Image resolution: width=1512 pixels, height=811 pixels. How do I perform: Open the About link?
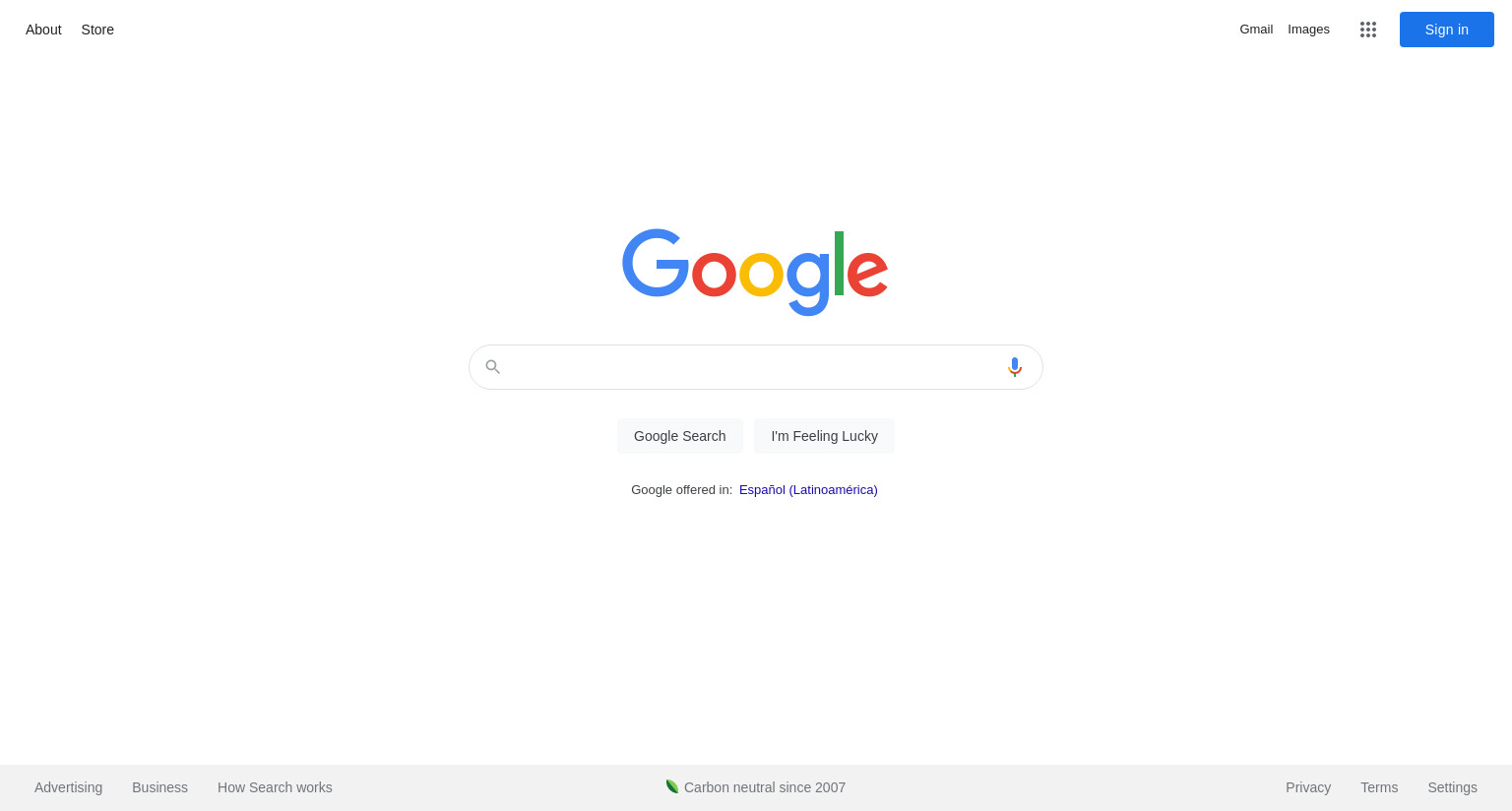pos(43,30)
